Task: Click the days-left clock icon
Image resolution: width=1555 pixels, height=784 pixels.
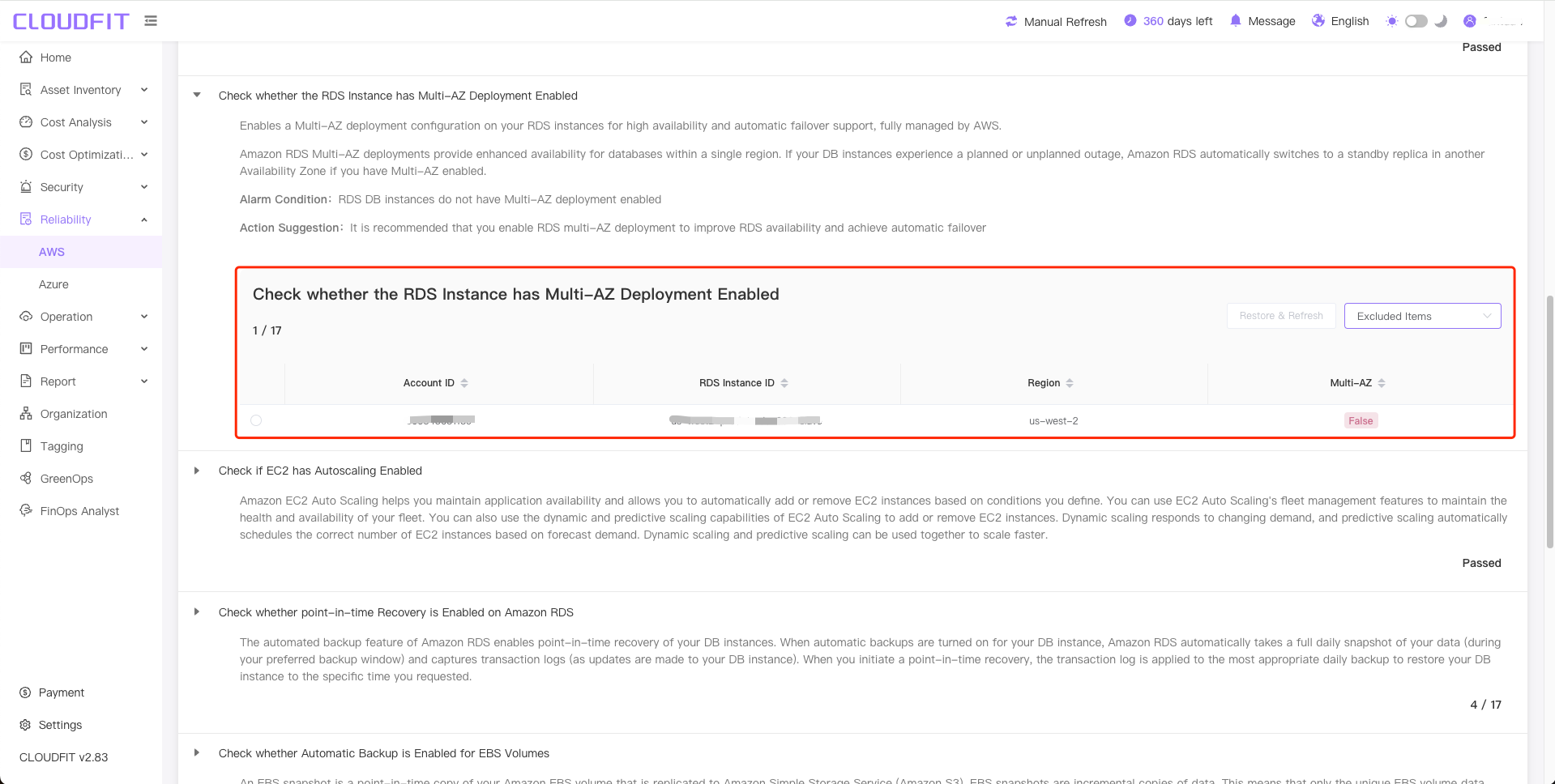Action: 1130,21
